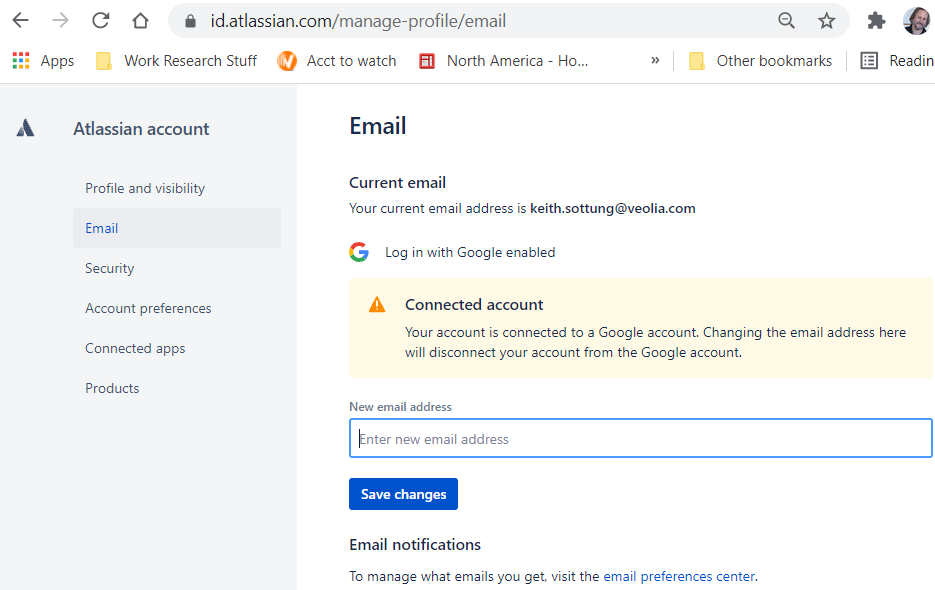Image resolution: width=935 pixels, height=590 pixels.
Task: Click the New email address field
Action: pos(641,438)
